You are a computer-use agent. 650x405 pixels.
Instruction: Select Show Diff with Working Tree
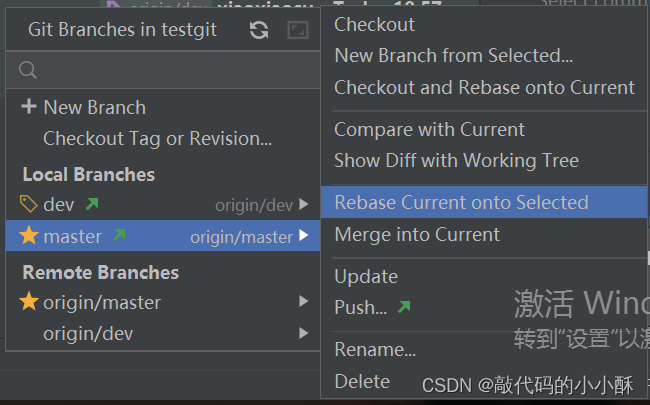point(456,161)
